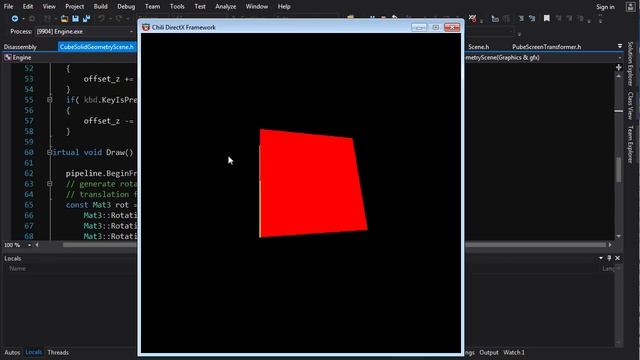Switch to the PubeScreenTransformer.h tab
Viewport: 640px width, 360px height.
(547, 47)
